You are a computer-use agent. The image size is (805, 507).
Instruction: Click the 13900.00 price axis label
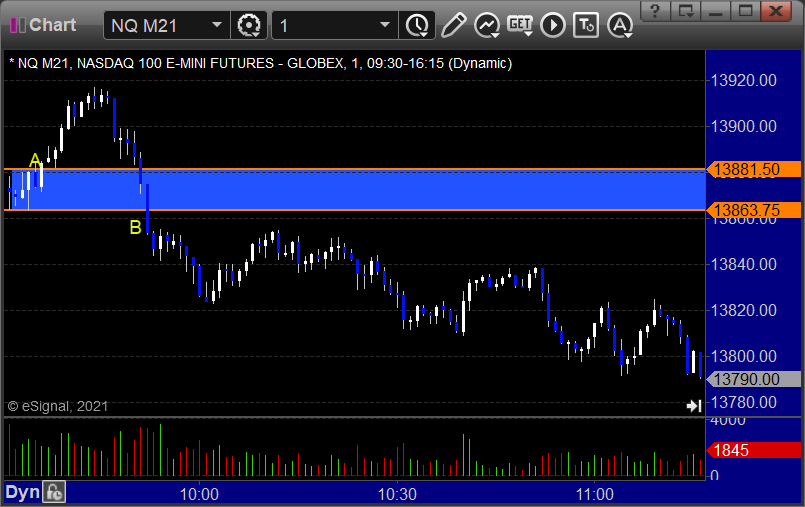pos(743,126)
